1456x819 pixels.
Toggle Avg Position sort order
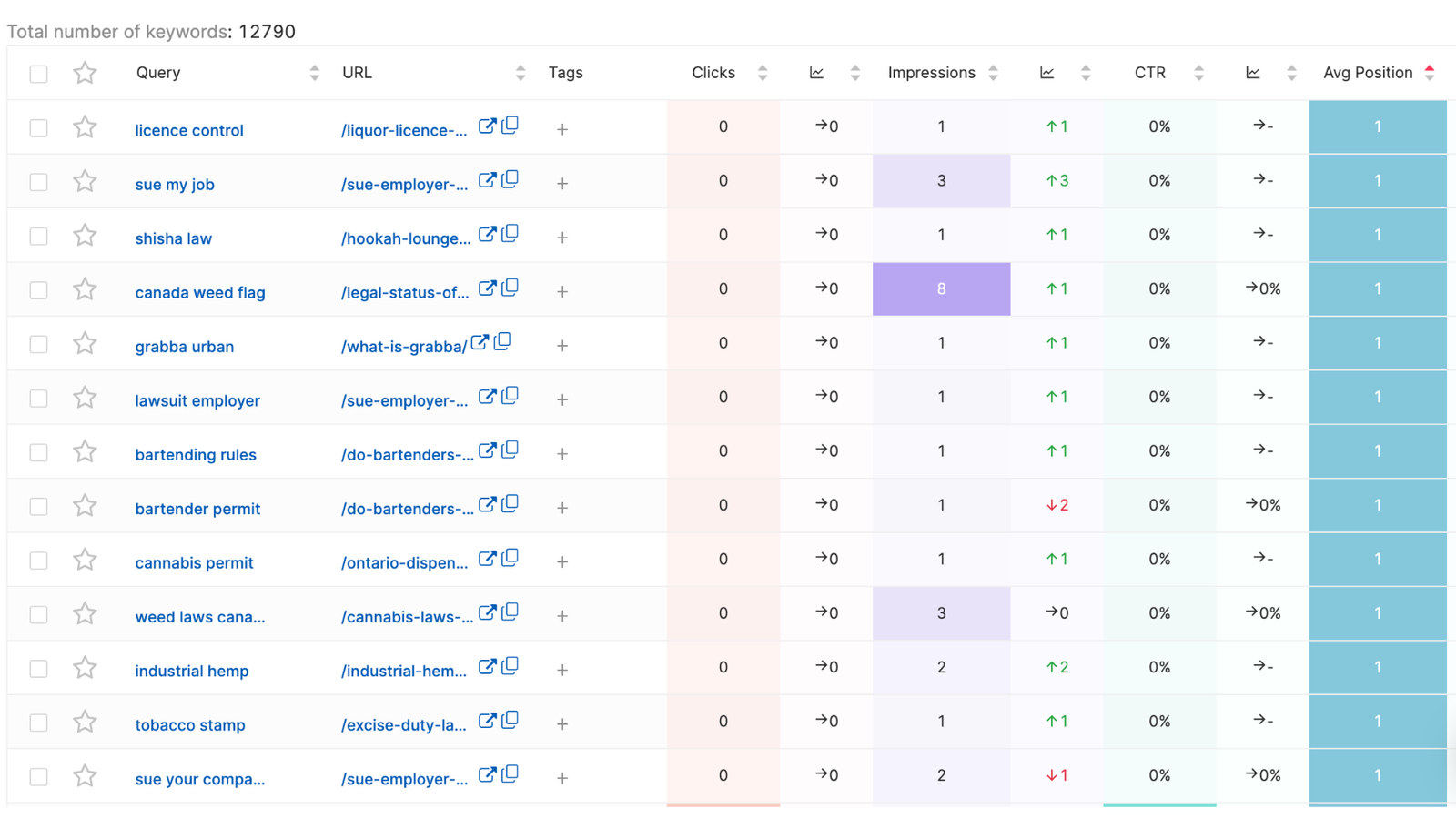[x=1429, y=73]
